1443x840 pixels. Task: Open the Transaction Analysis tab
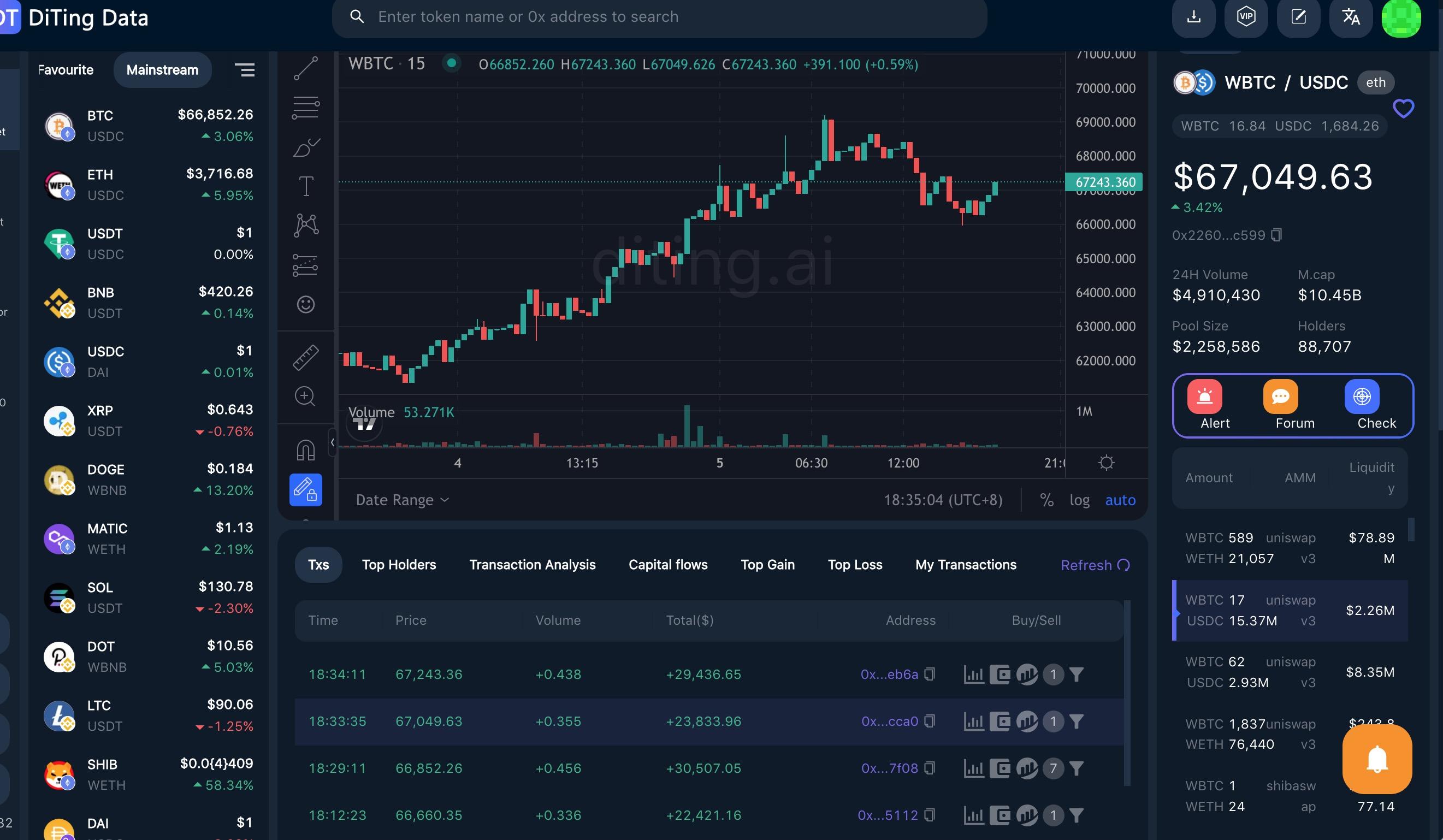(533, 565)
